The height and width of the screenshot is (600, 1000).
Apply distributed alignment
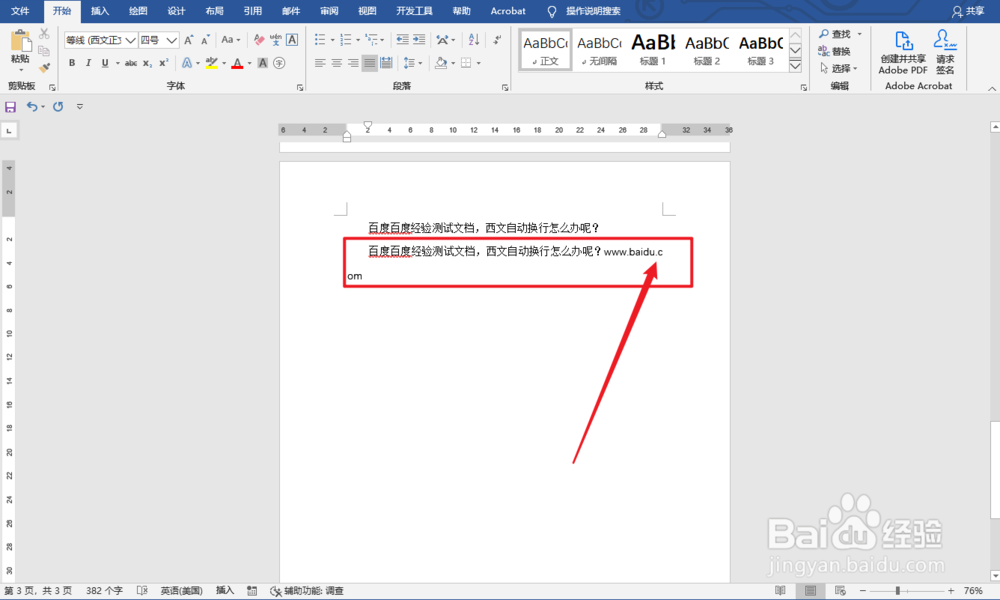coord(386,63)
